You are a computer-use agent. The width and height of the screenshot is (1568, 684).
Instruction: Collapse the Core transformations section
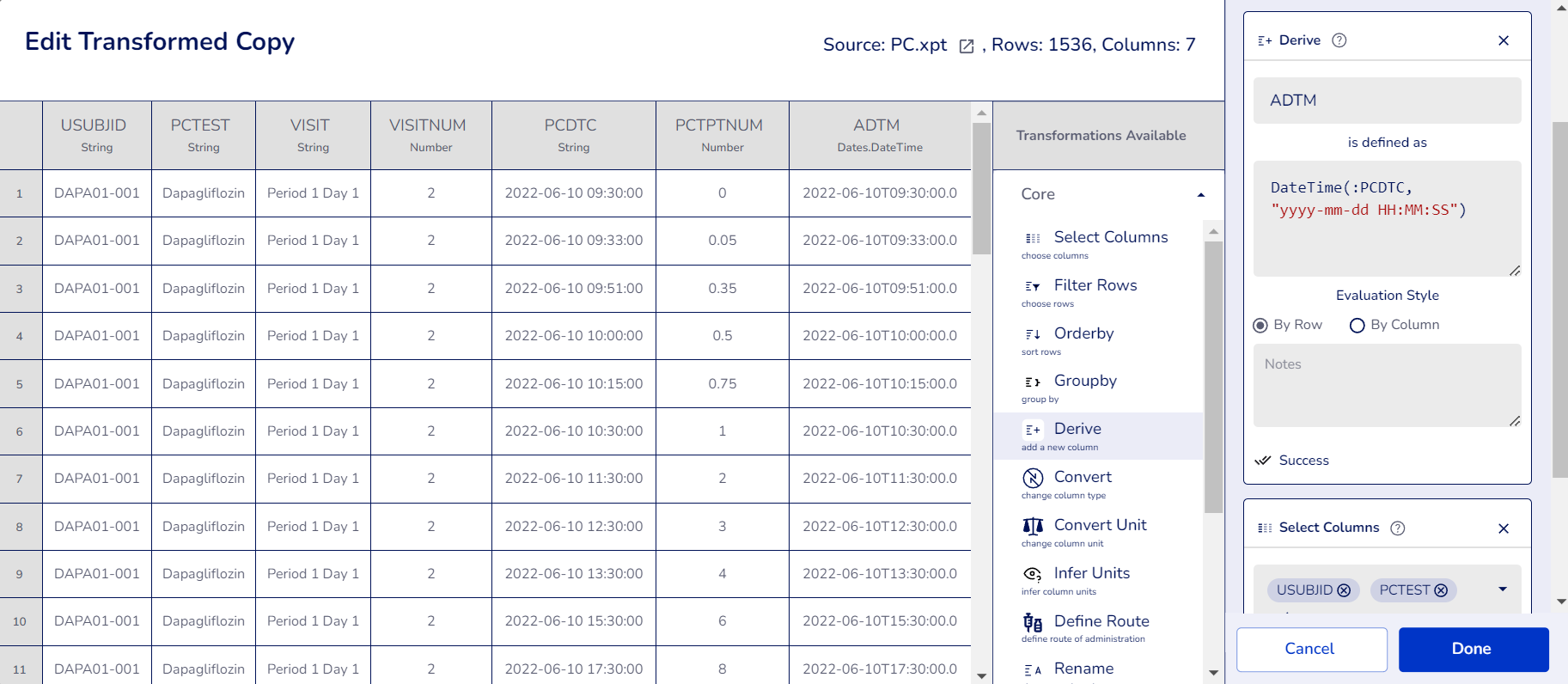pyautogui.click(x=1201, y=195)
